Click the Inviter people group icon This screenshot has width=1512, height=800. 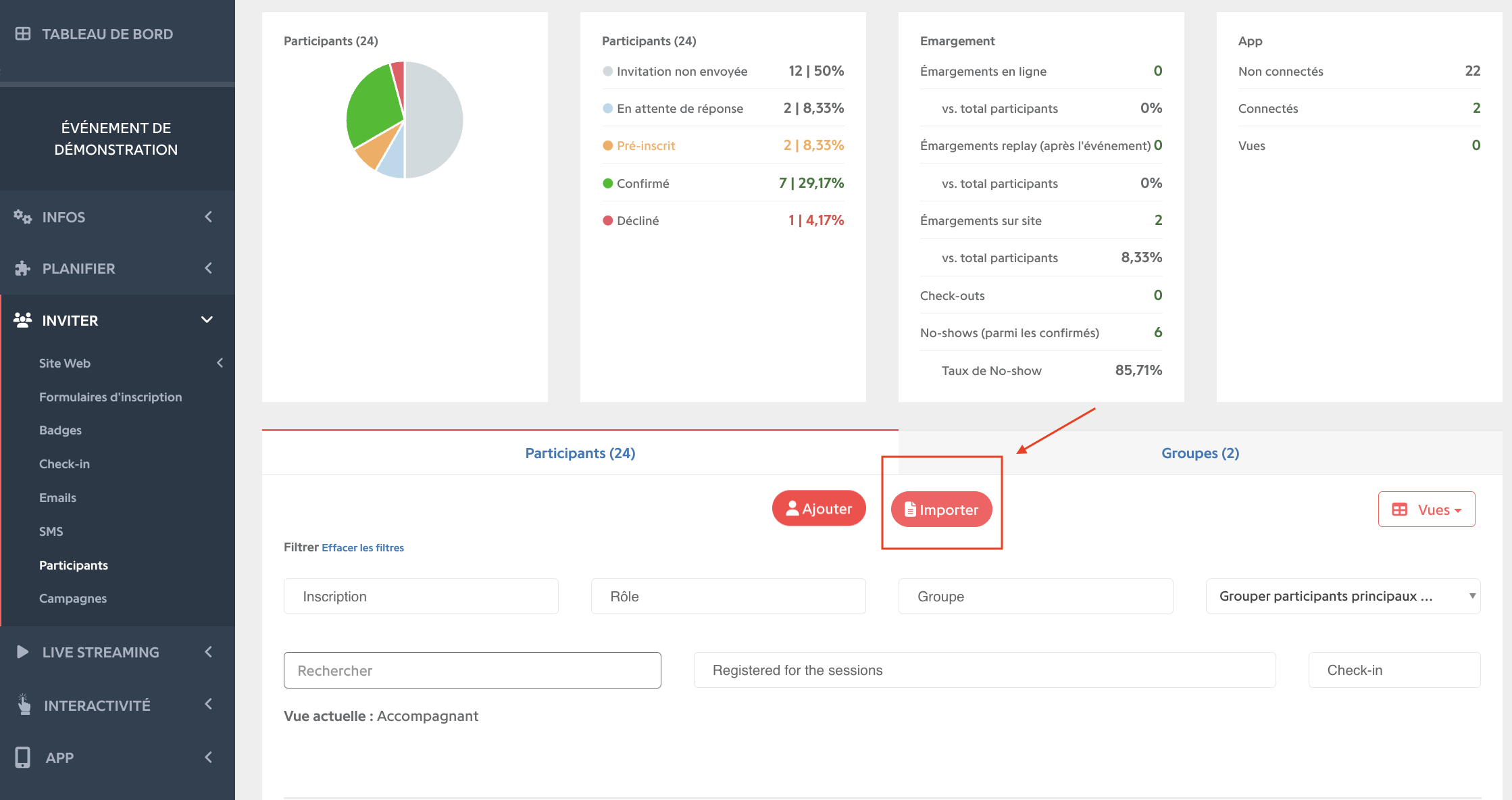pyautogui.click(x=23, y=320)
